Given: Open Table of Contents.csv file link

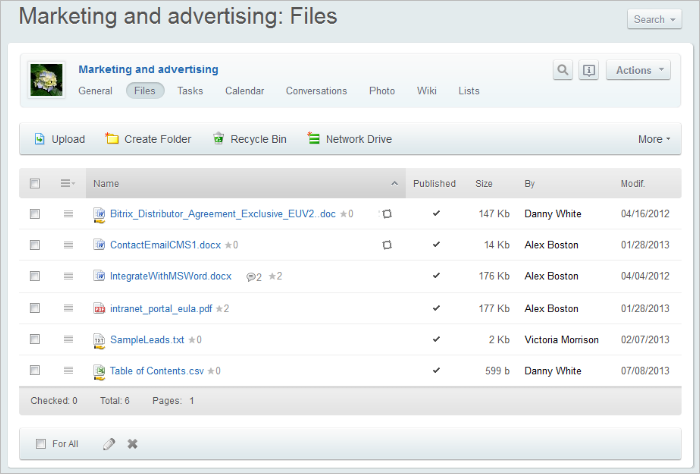Looking at the screenshot, I should (x=156, y=371).
